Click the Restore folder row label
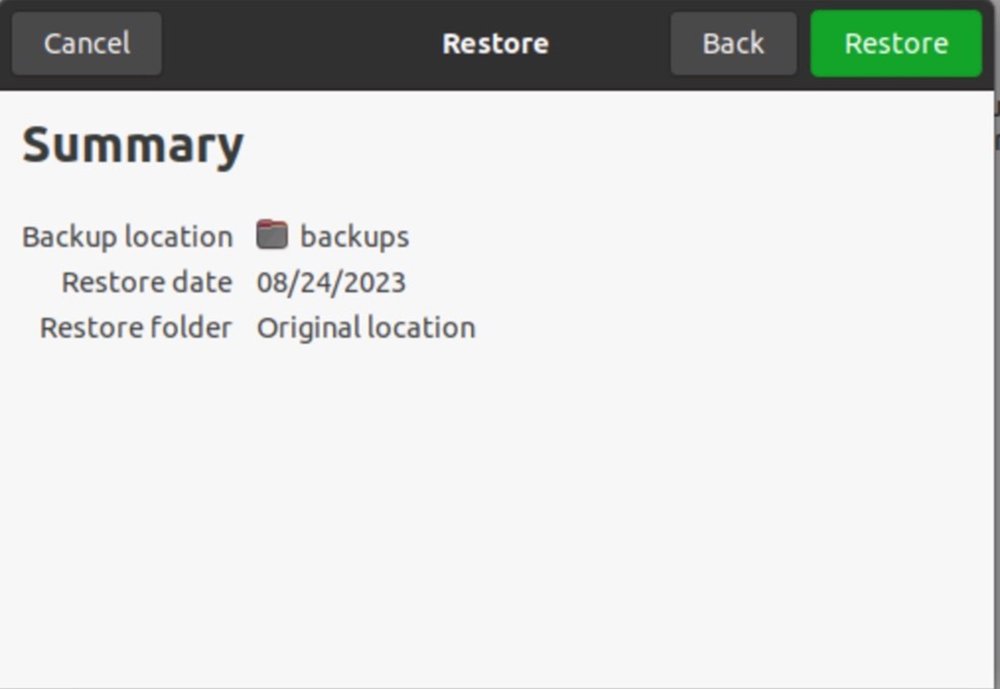Image resolution: width=1000 pixels, height=689 pixels. click(x=135, y=327)
